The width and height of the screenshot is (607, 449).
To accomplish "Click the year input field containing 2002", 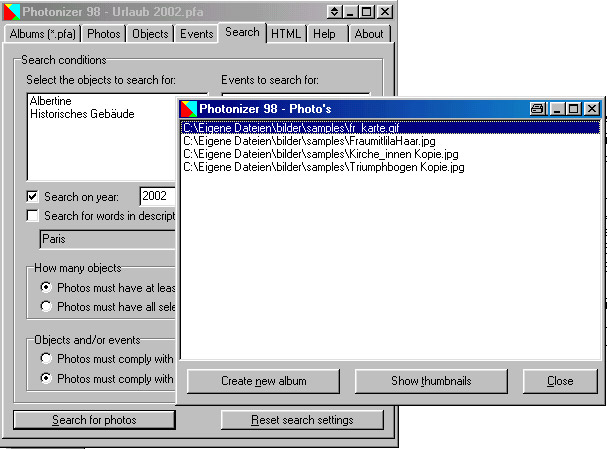I will (158, 196).
